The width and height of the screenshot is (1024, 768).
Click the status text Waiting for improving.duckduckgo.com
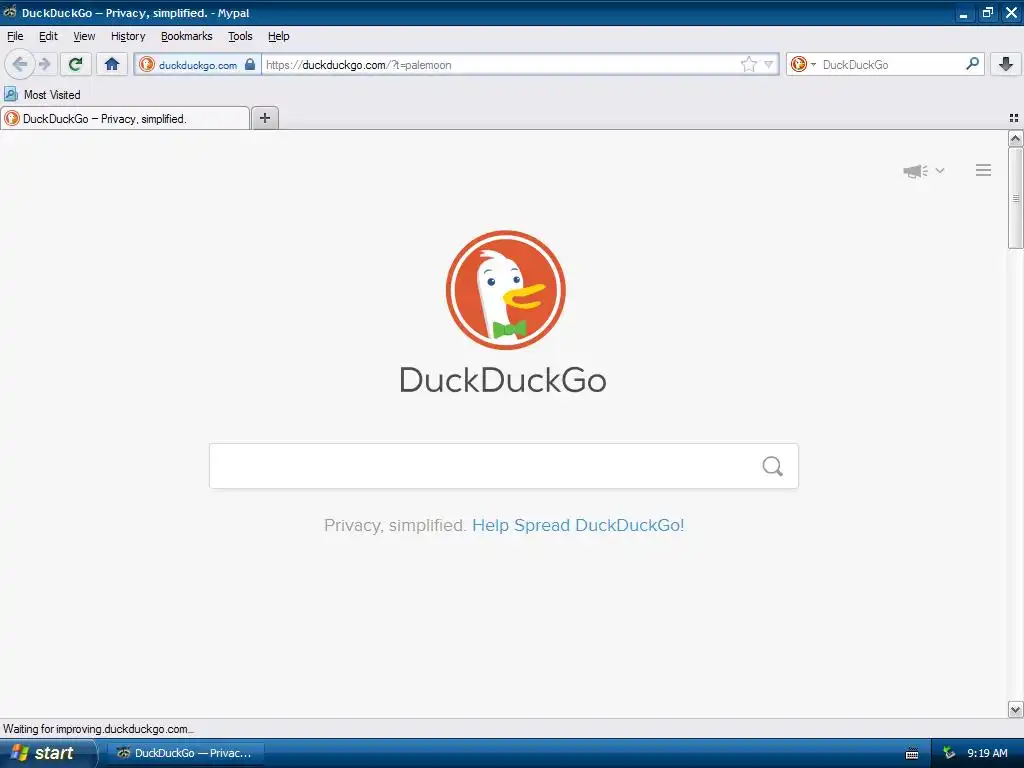pyautogui.click(x=99, y=729)
